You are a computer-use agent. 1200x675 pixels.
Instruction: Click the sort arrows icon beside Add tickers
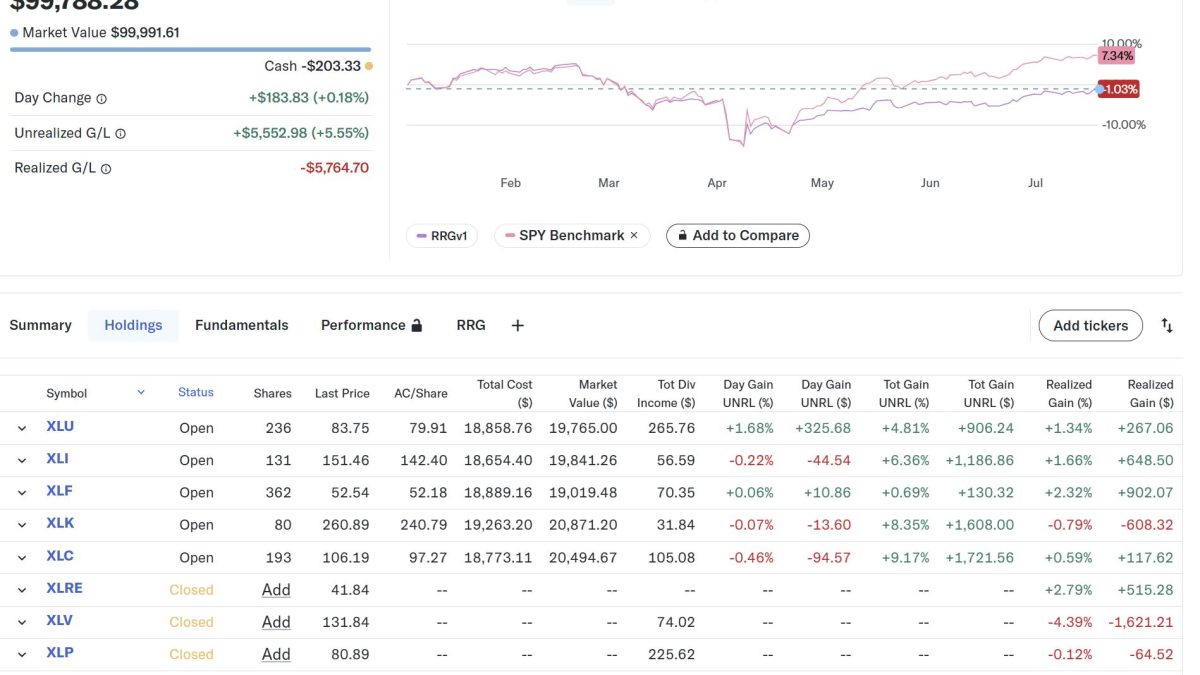pos(1166,325)
